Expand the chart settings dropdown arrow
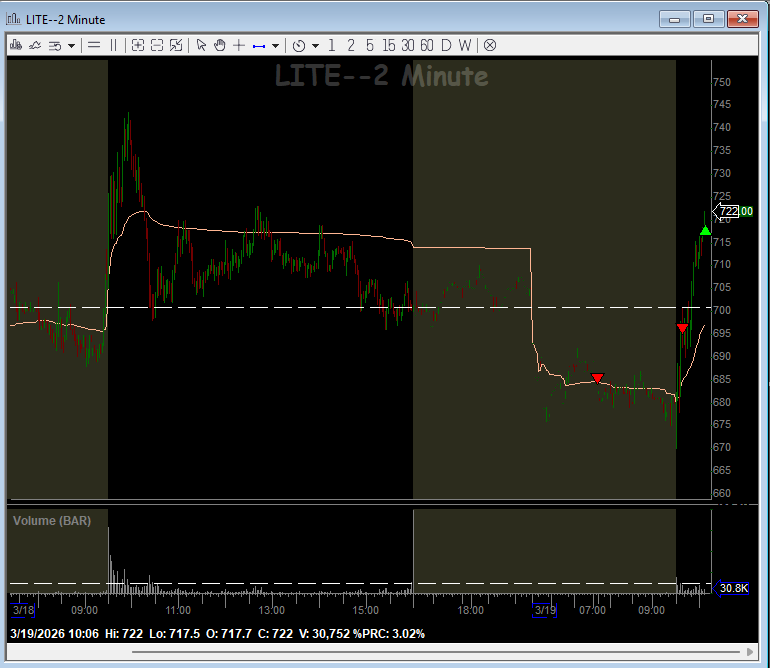The height and width of the screenshot is (668, 770). pyautogui.click(x=72, y=46)
